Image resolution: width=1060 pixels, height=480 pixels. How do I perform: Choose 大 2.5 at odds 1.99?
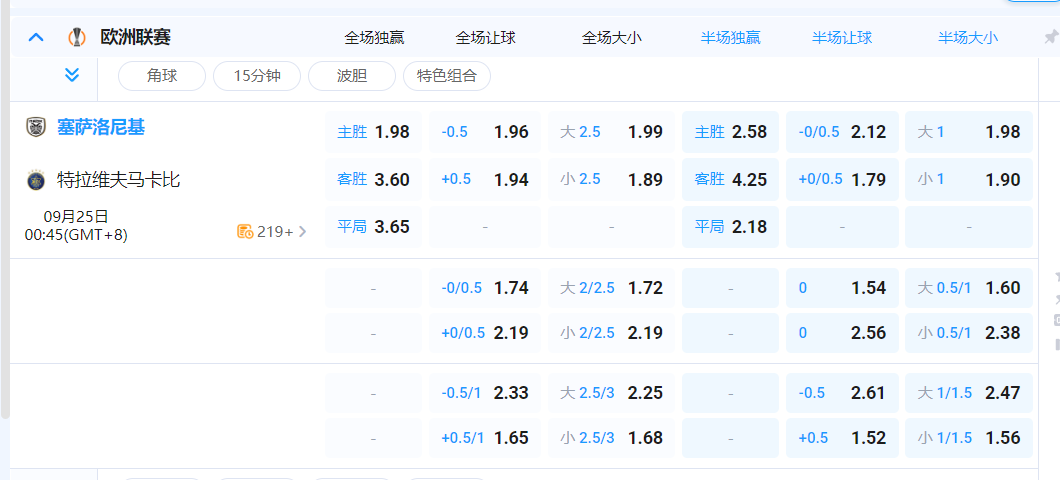point(610,132)
